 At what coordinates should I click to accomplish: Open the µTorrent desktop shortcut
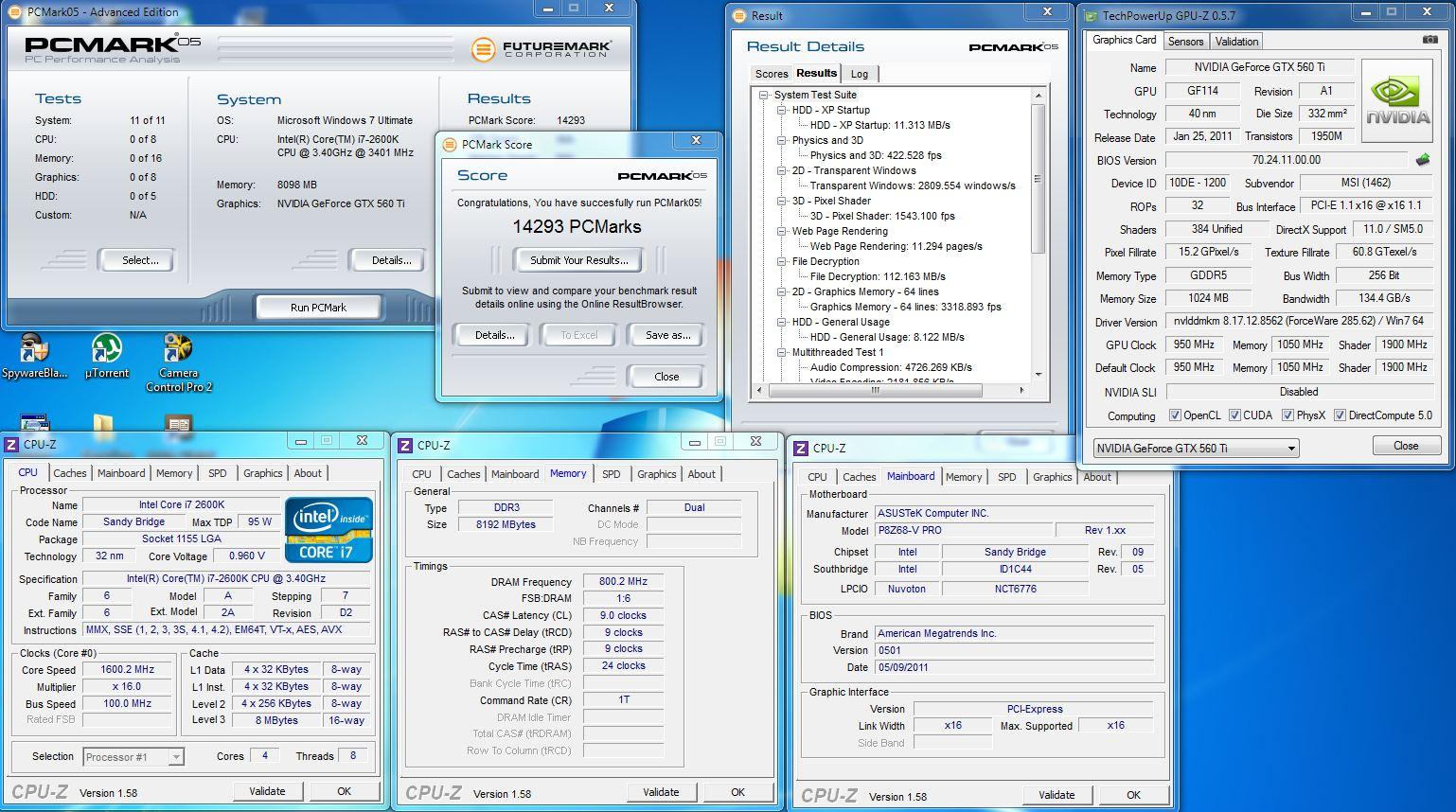(106, 357)
